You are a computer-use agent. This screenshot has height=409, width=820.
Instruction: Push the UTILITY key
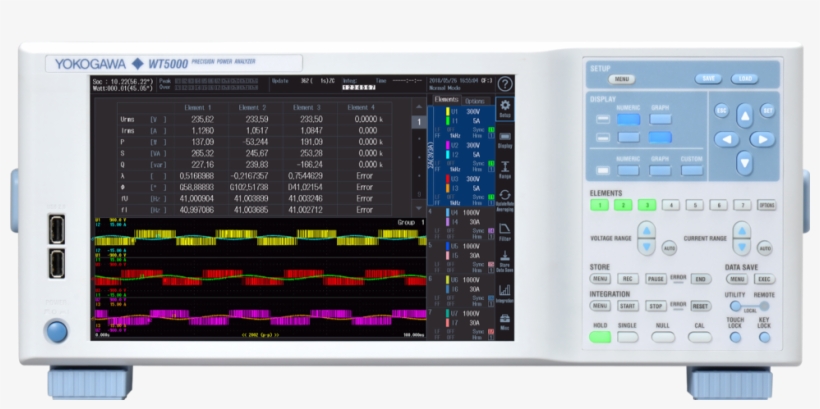736,306
